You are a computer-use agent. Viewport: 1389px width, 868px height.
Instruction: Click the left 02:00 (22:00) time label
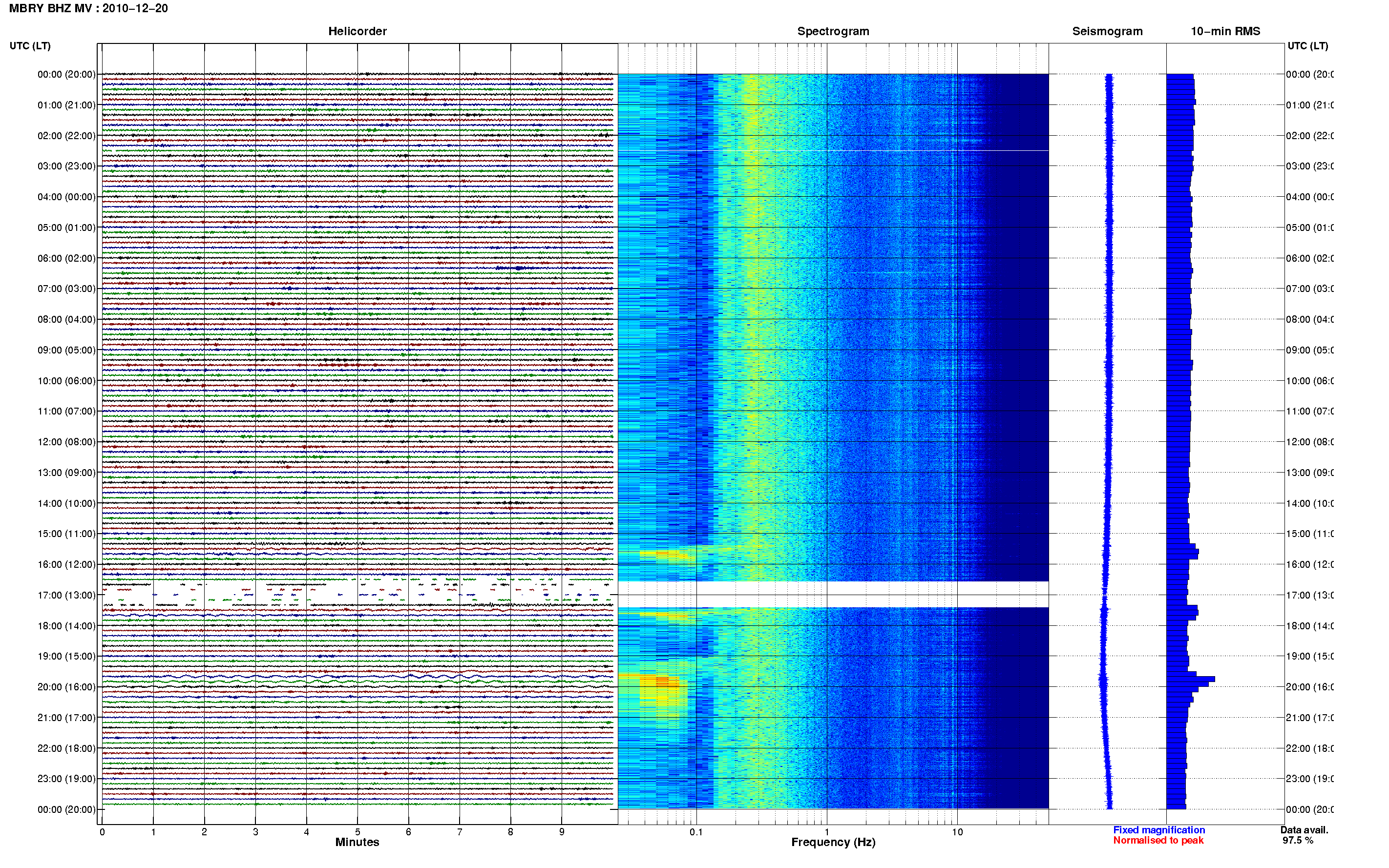coord(66,136)
